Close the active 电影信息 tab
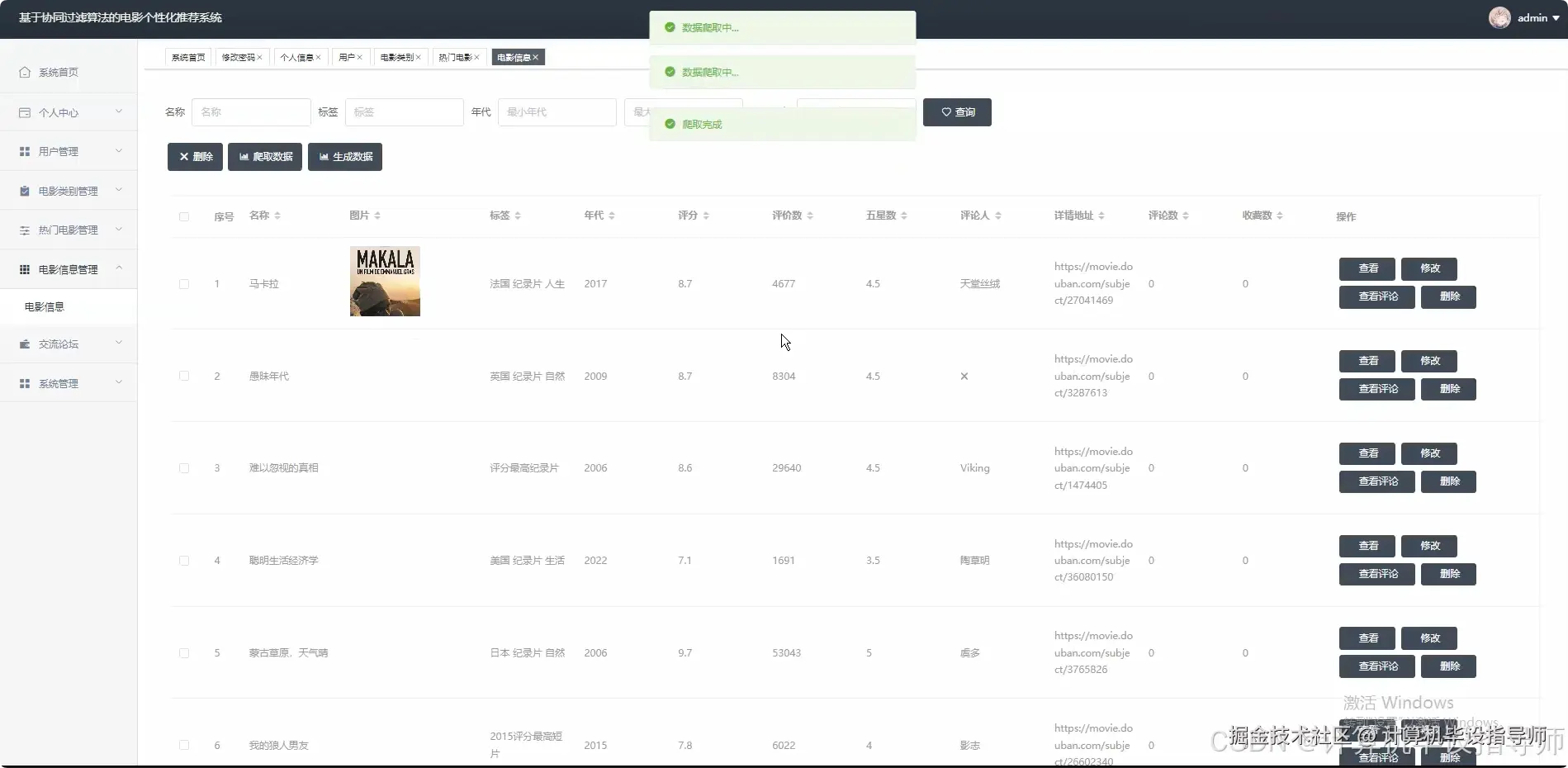The image size is (1568, 768). pyautogui.click(x=535, y=58)
